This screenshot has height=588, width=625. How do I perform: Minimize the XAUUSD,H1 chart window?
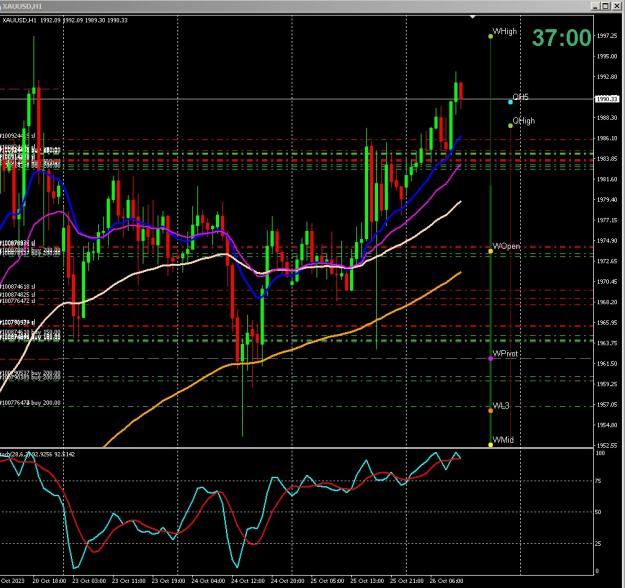point(596,6)
